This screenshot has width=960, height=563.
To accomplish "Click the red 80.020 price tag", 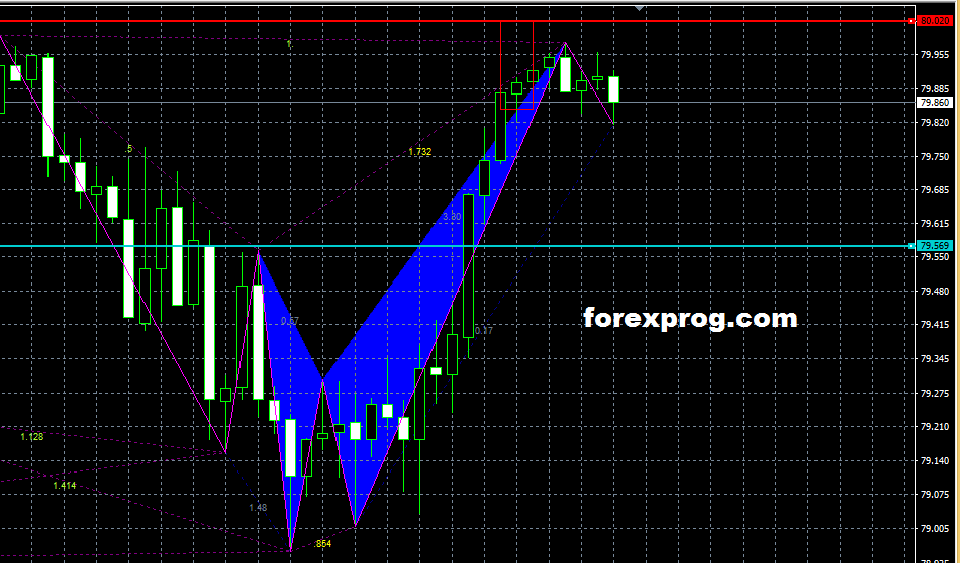I will point(935,20).
